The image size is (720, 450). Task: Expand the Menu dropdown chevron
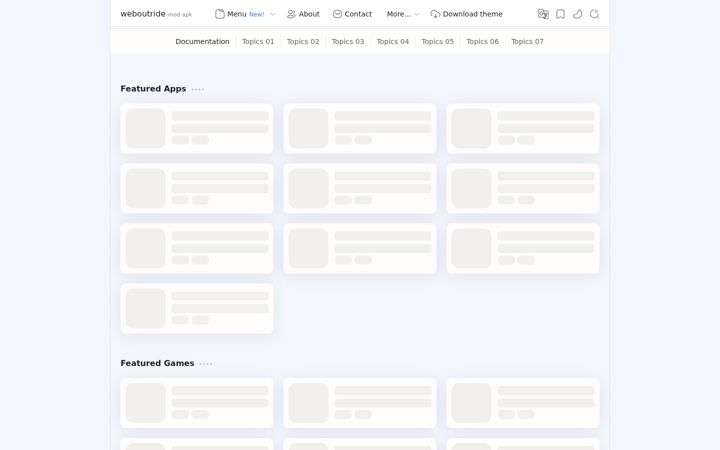(x=273, y=14)
